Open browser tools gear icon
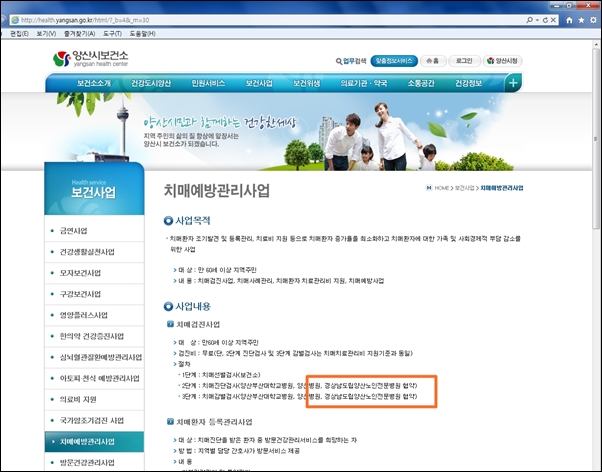 594,20
